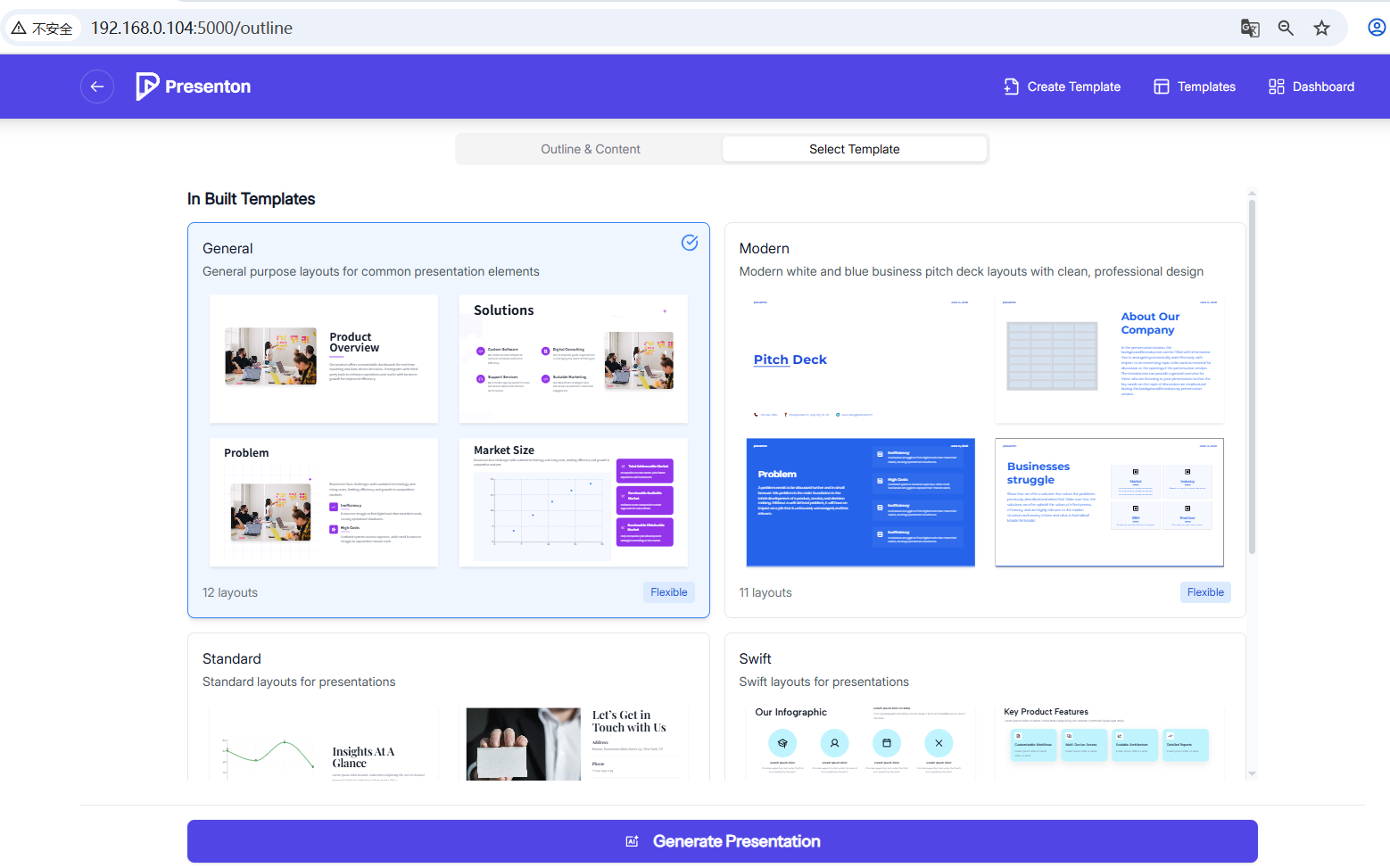
Task: Open the Solutions slide thumbnail
Action: click(x=574, y=359)
